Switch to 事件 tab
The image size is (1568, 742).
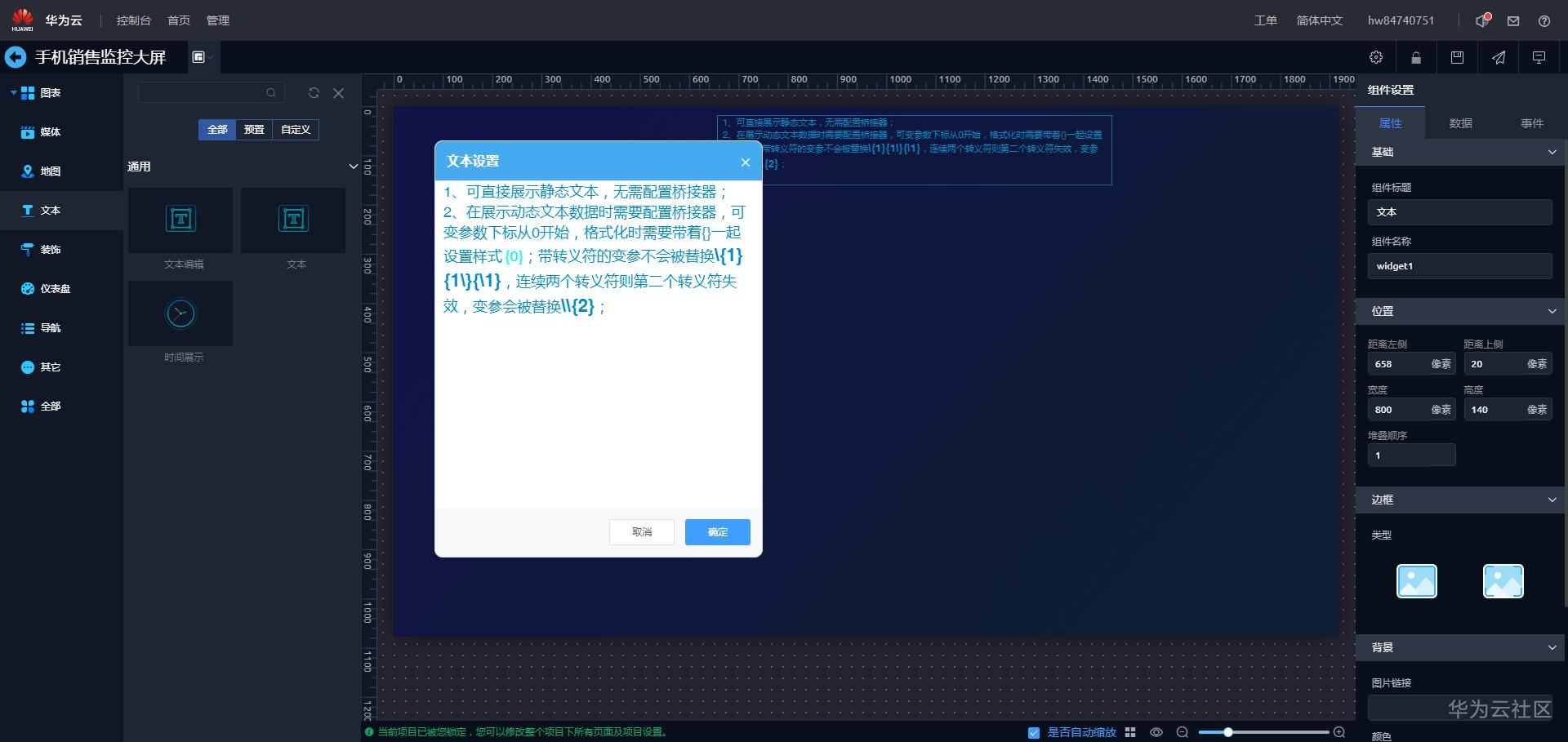1531,123
